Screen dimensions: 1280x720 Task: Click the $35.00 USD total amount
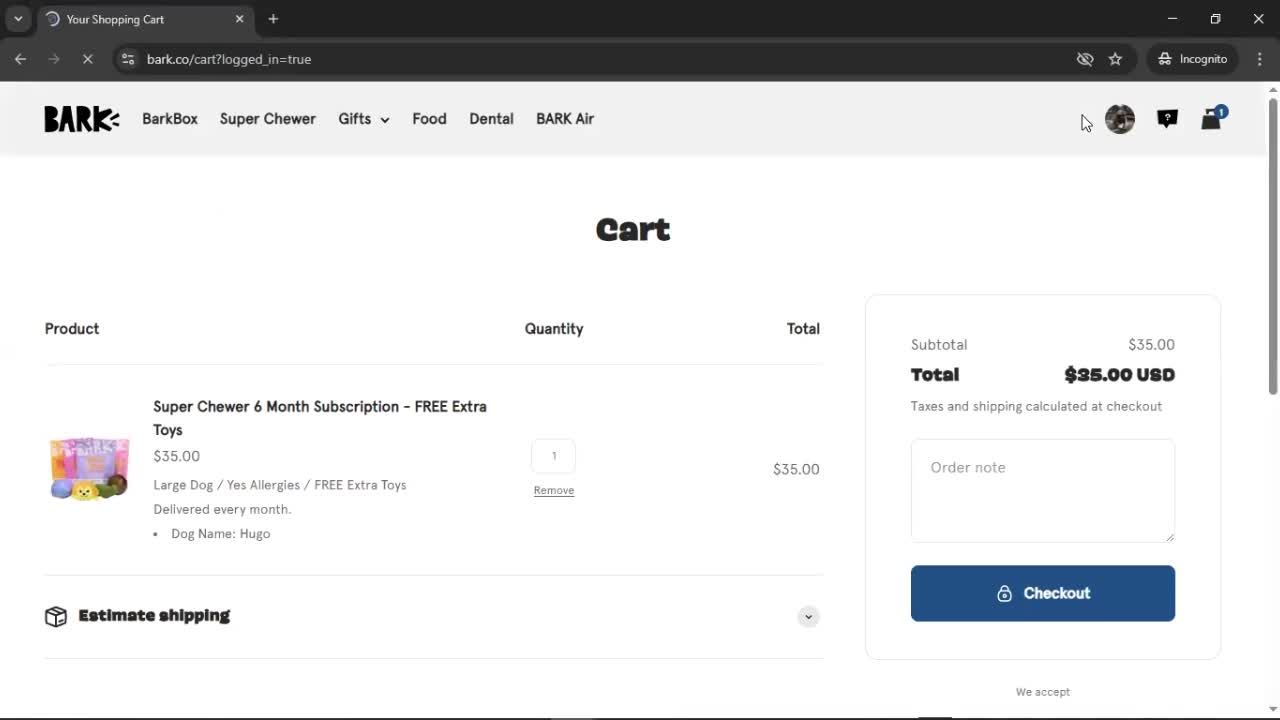tap(1120, 375)
